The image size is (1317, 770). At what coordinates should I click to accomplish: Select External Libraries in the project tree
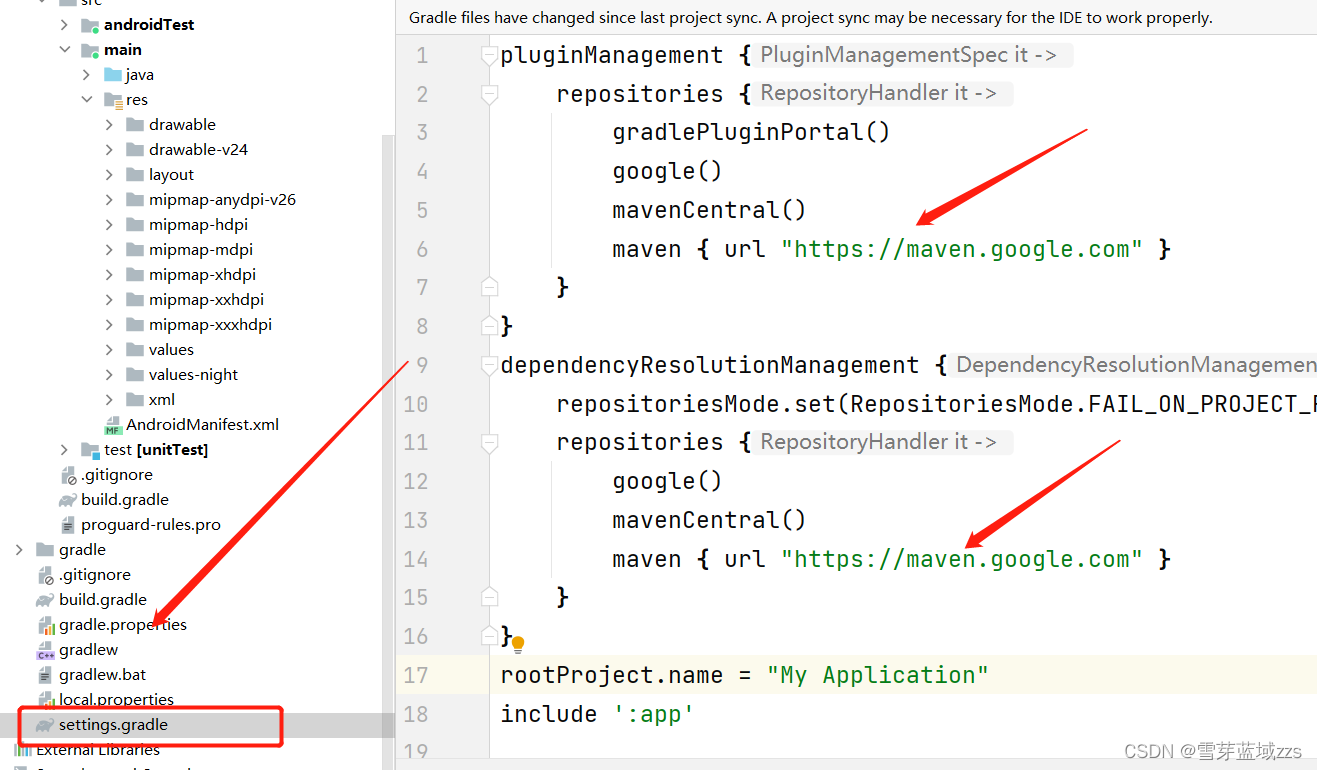coord(98,749)
